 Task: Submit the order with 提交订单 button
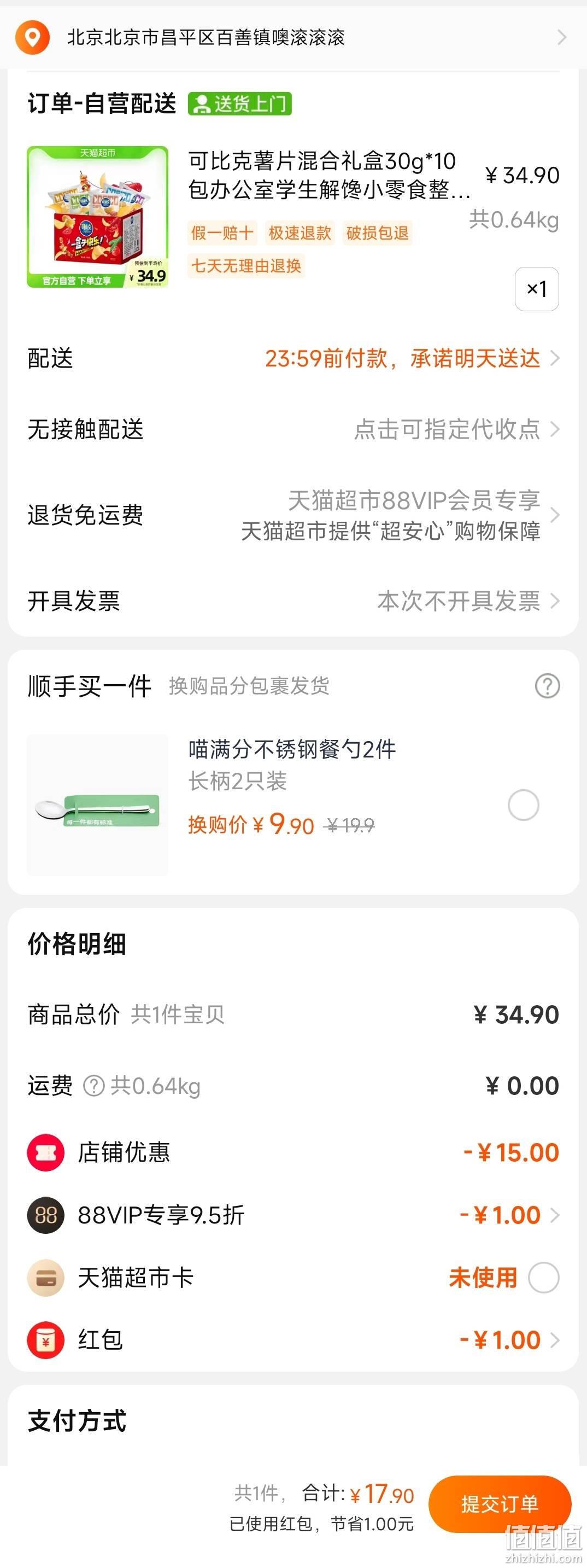500,1503
